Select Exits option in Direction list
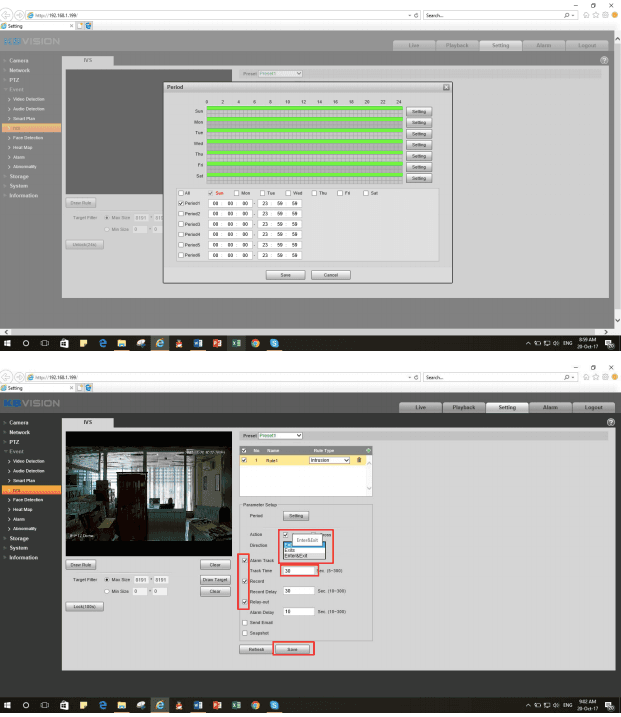621x717 pixels. tap(290, 549)
